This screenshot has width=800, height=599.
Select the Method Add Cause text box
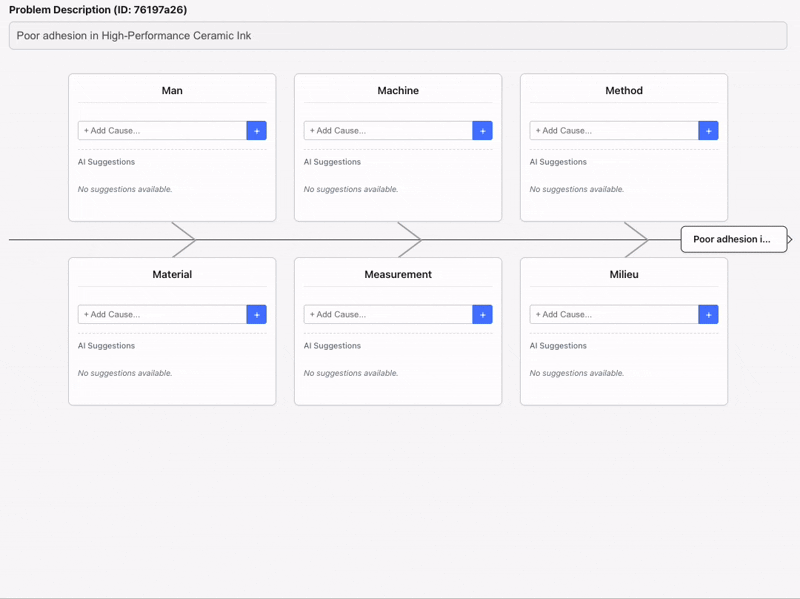click(x=614, y=130)
